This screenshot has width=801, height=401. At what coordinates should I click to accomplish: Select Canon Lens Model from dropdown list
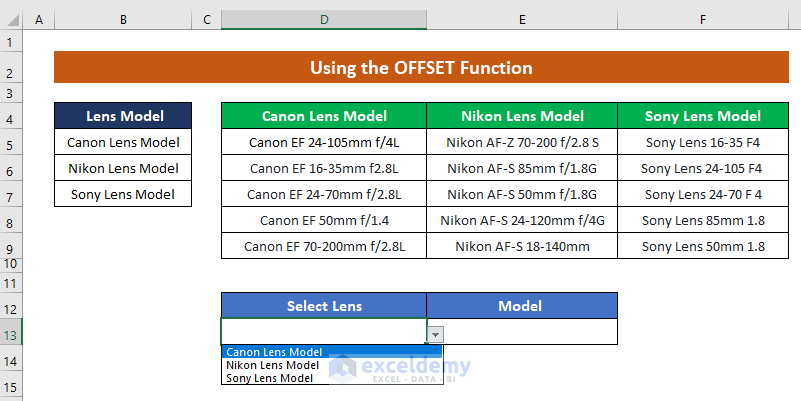point(275,352)
